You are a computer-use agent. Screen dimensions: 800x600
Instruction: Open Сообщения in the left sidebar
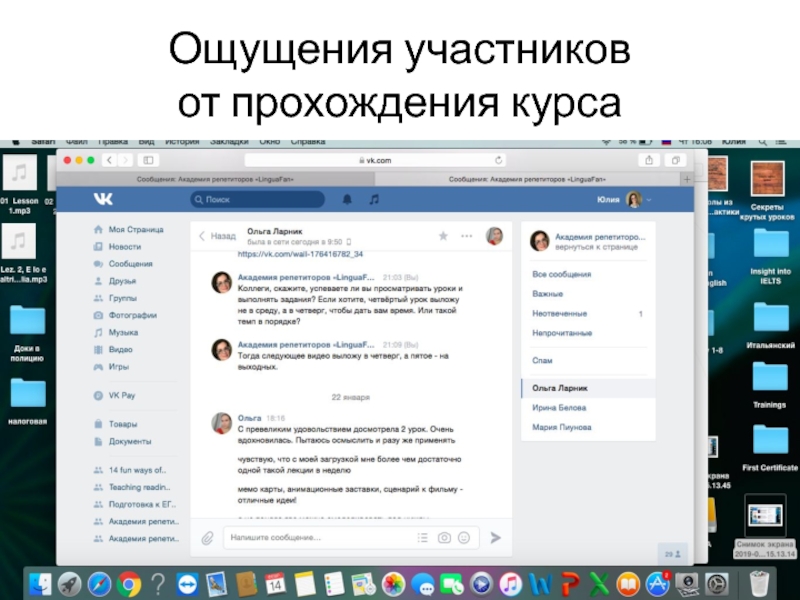130,264
